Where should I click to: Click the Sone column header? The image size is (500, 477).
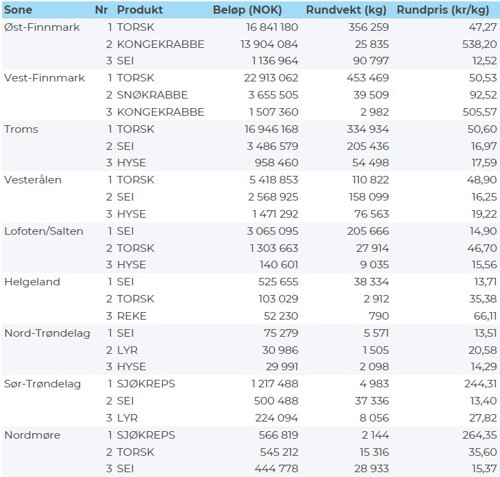point(18,10)
